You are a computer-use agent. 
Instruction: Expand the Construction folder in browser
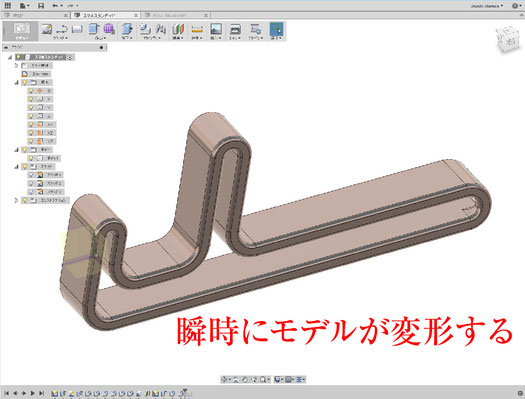point(16,200)
